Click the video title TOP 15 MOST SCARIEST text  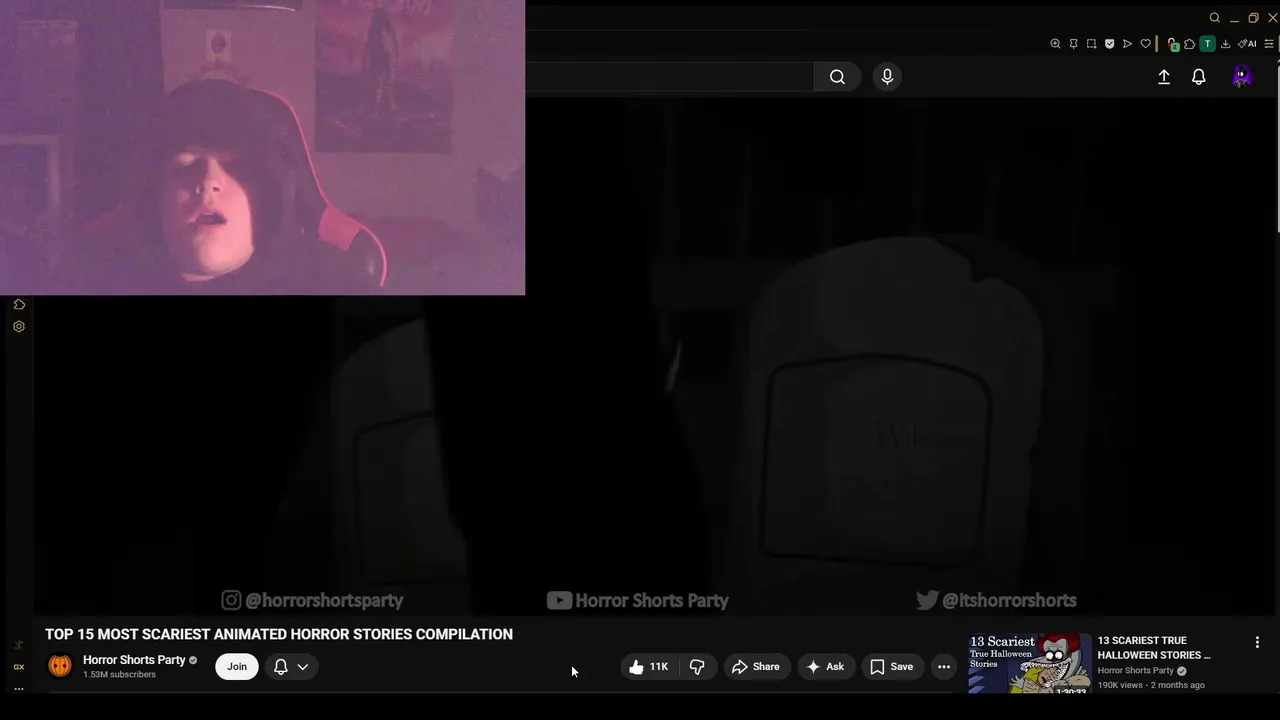pos(279,634)
